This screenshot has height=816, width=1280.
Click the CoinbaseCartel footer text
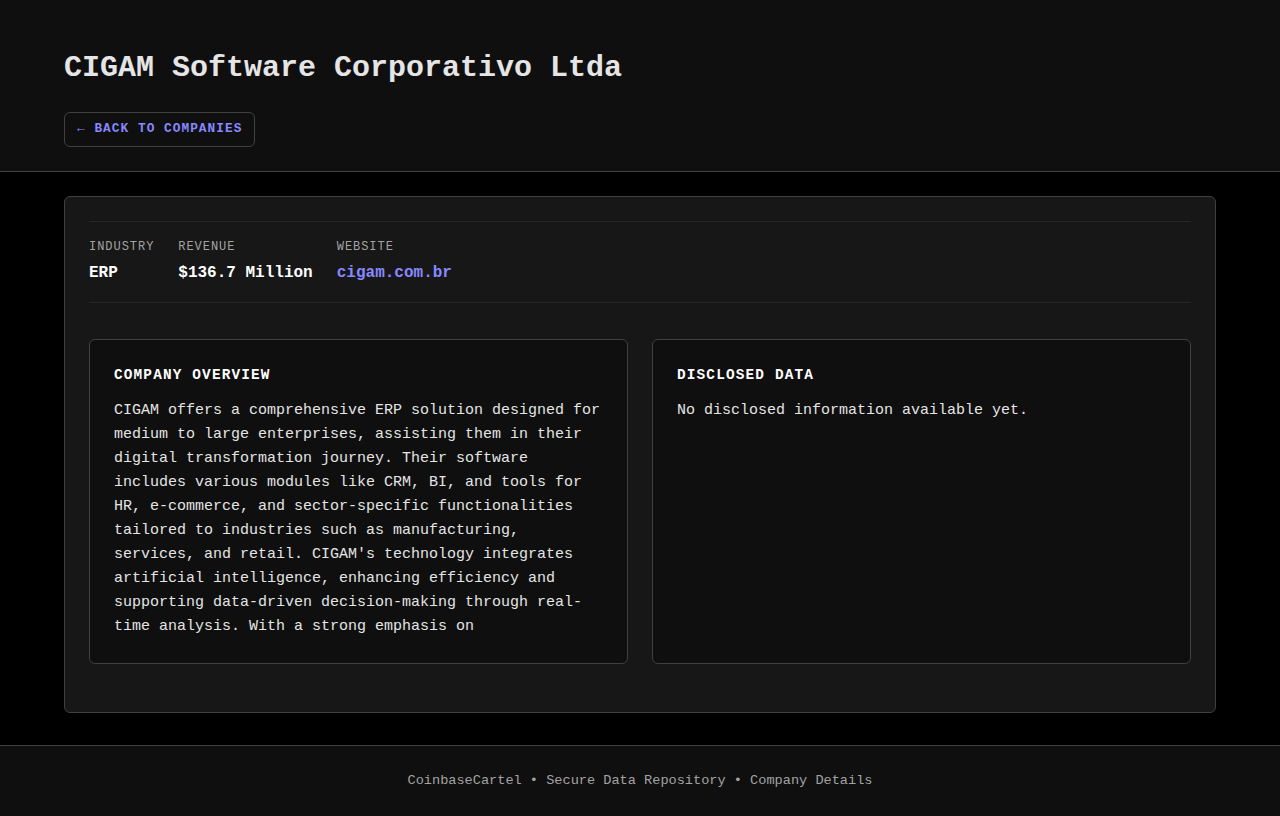[464, 780]
